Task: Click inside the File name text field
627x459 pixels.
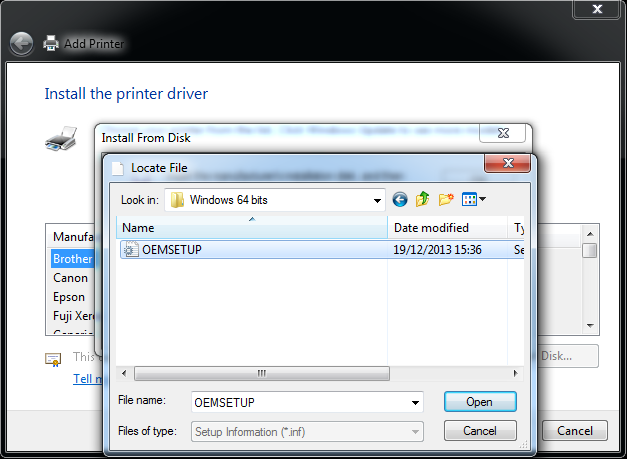Action: coord(298,402)
